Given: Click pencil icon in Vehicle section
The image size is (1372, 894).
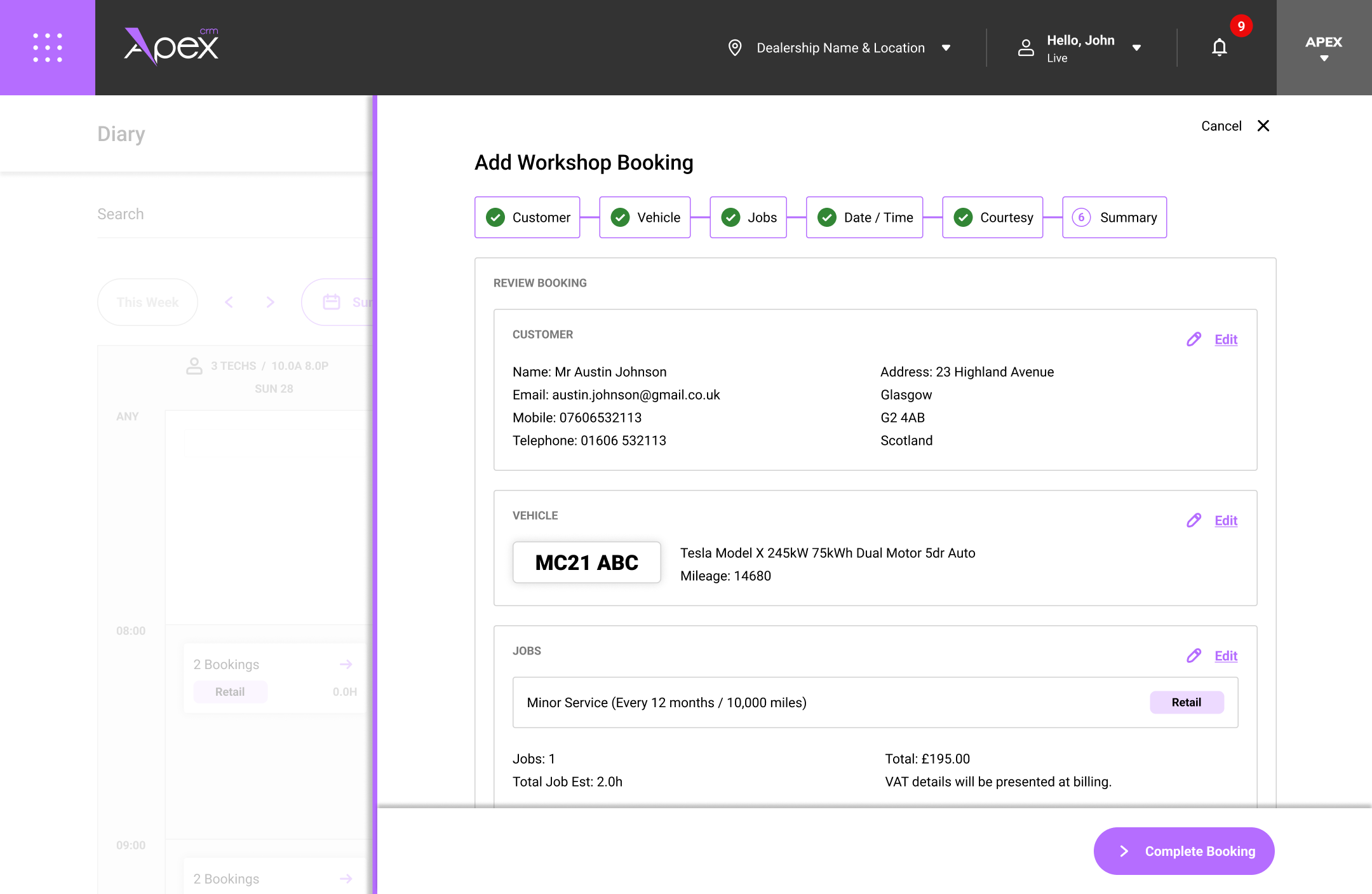Looking at the screenshot, I should point(1194,520).
